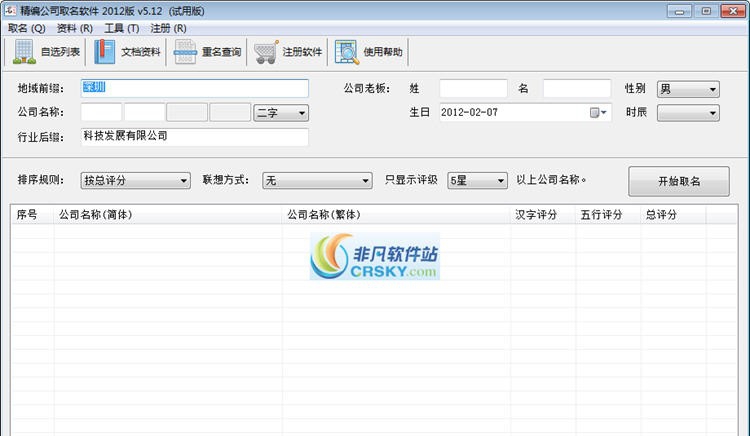The height and width of the screenshot is (436, 750).
Task: Minimize the window
Action: pyautogui.click(x=680, y=11)
